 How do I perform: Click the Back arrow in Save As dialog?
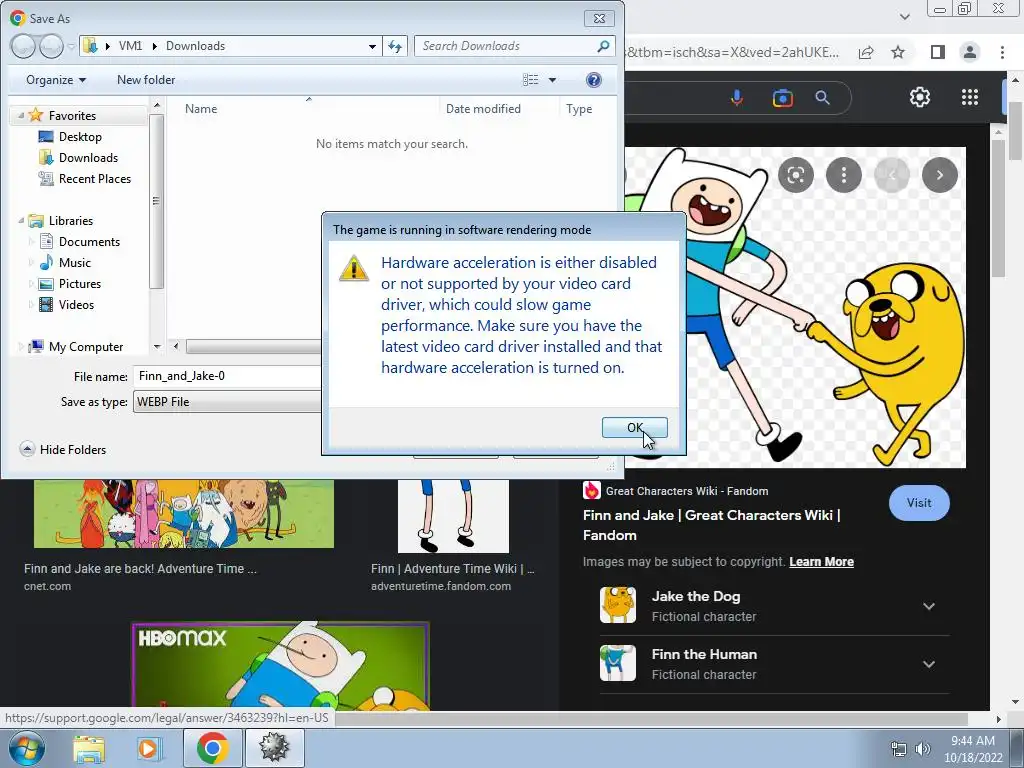pyautogui.click(x=23, y=46)
